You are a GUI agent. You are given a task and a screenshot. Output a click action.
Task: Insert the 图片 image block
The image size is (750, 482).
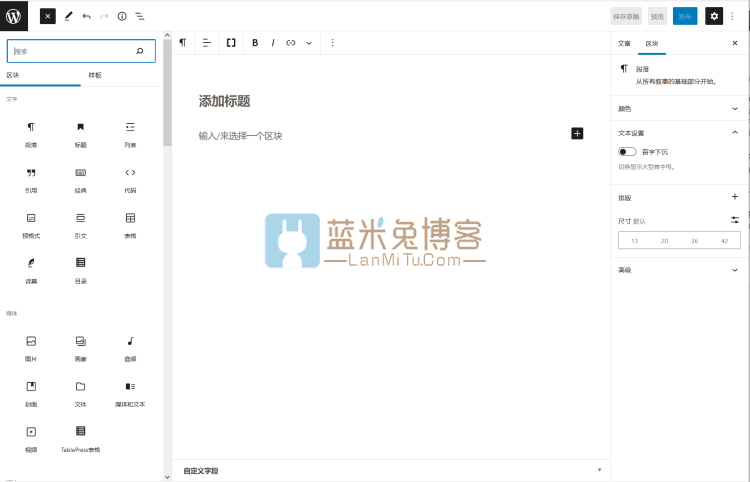(31, 349)
